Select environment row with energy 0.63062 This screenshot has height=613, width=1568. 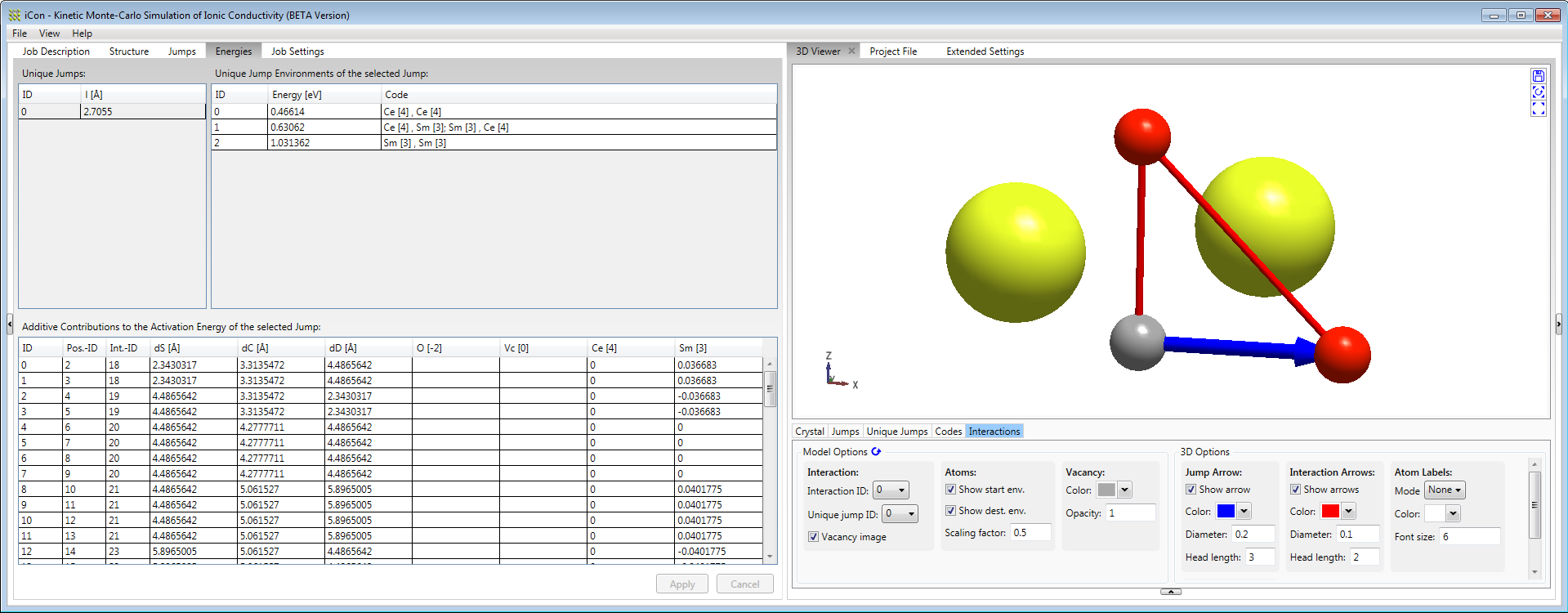[494, 127]
